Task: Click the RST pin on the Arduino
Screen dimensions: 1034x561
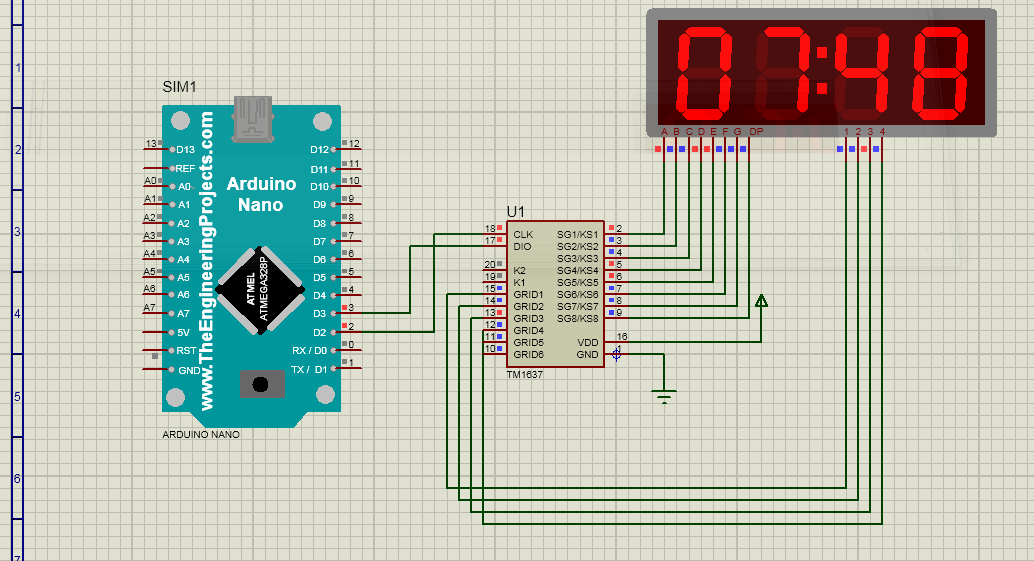Action: click(x=186, y=351)
